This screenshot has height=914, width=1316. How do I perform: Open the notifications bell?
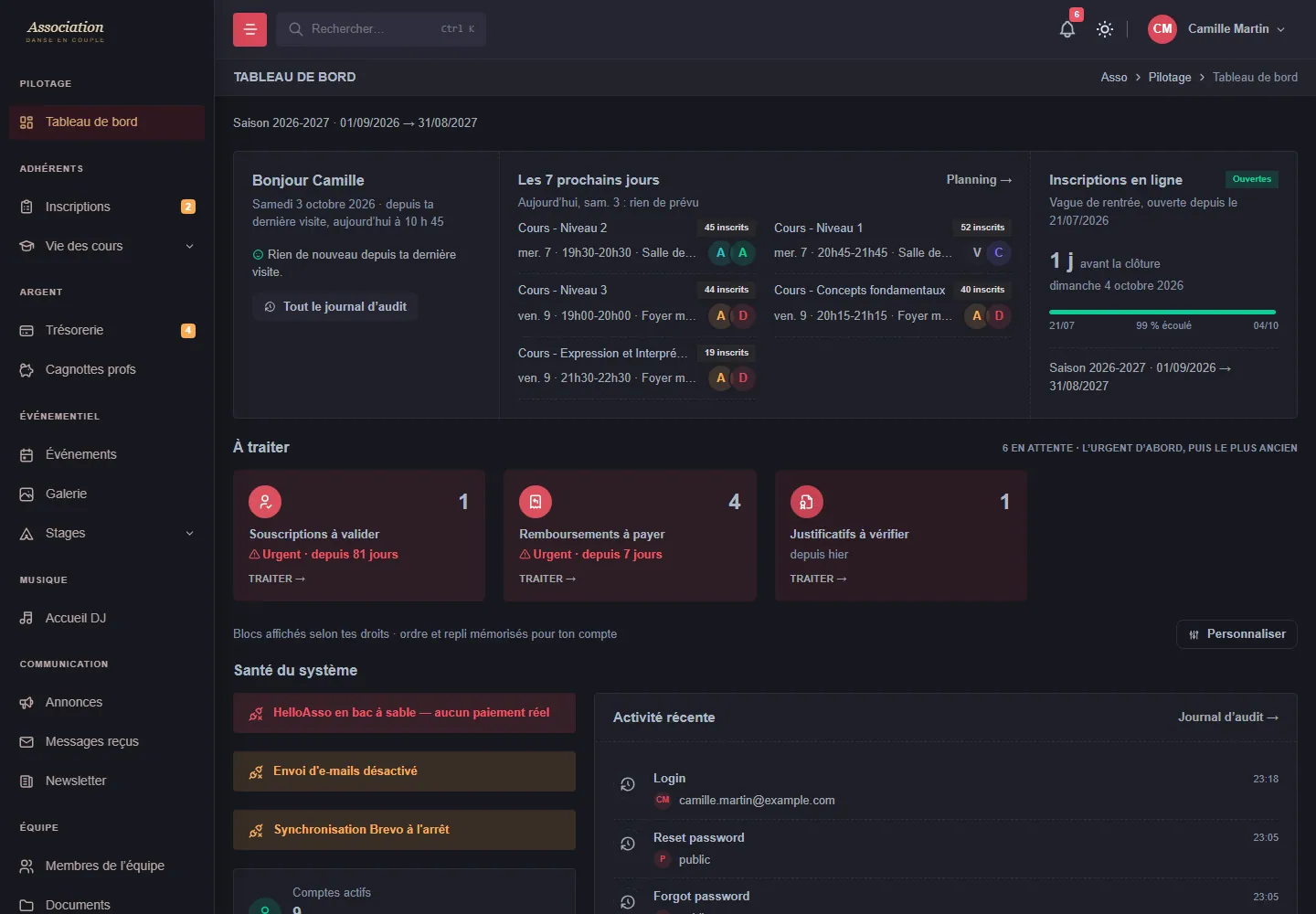coord(1067,29)
